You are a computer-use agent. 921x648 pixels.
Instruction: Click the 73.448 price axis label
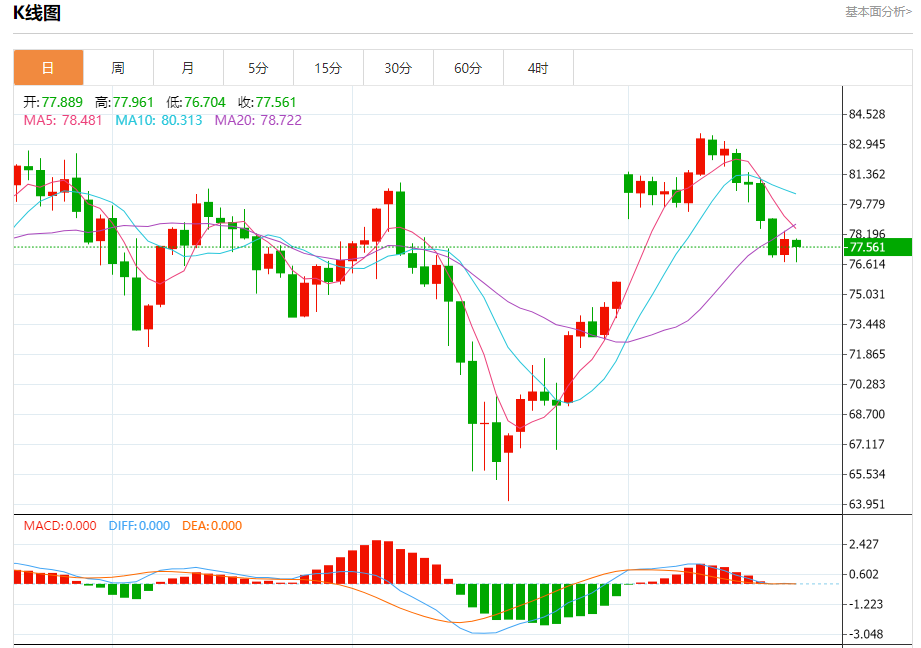[x=867, y=324]
